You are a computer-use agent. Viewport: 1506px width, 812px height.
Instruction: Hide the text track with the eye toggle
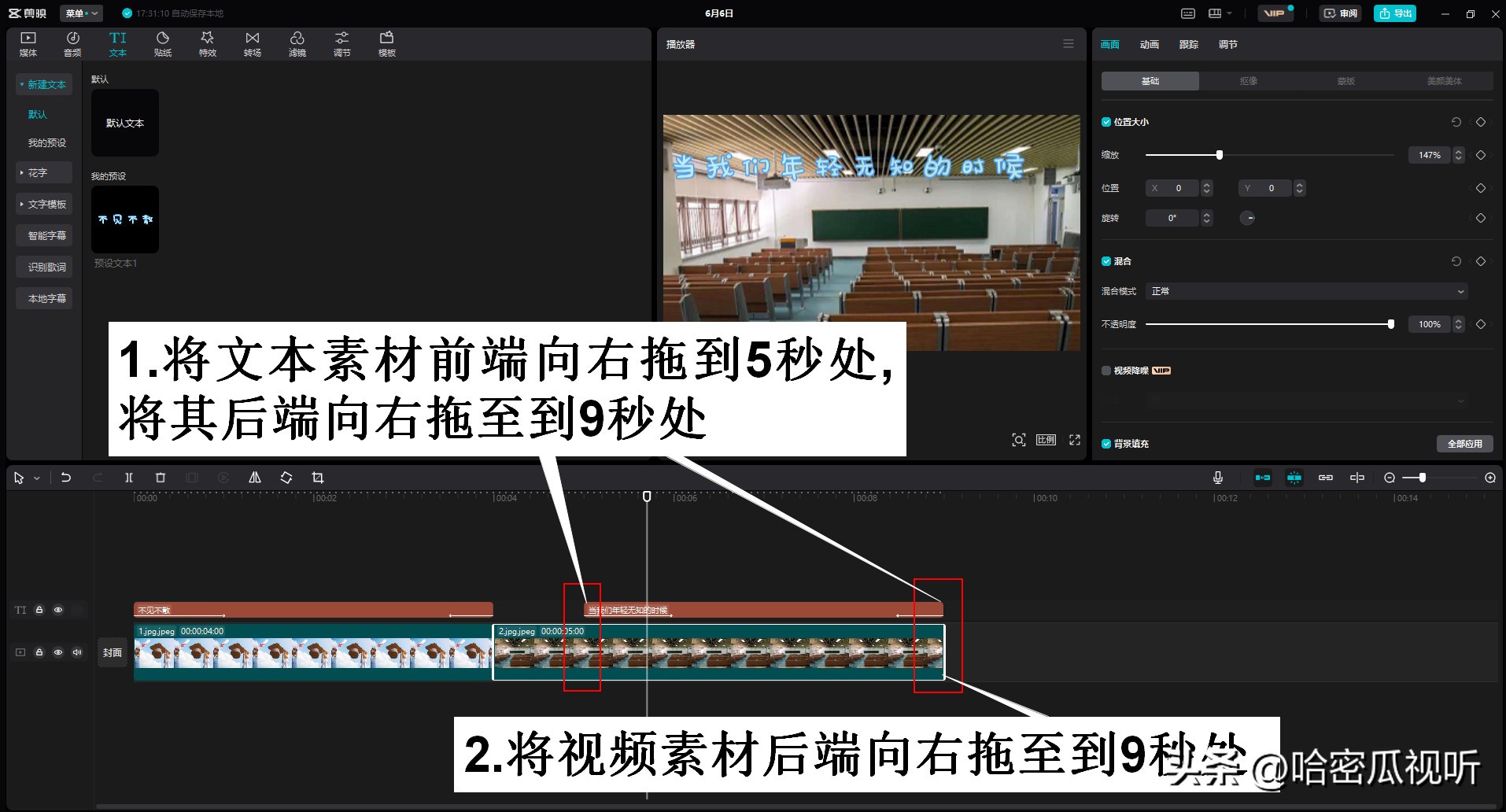(x=58, y=610)
